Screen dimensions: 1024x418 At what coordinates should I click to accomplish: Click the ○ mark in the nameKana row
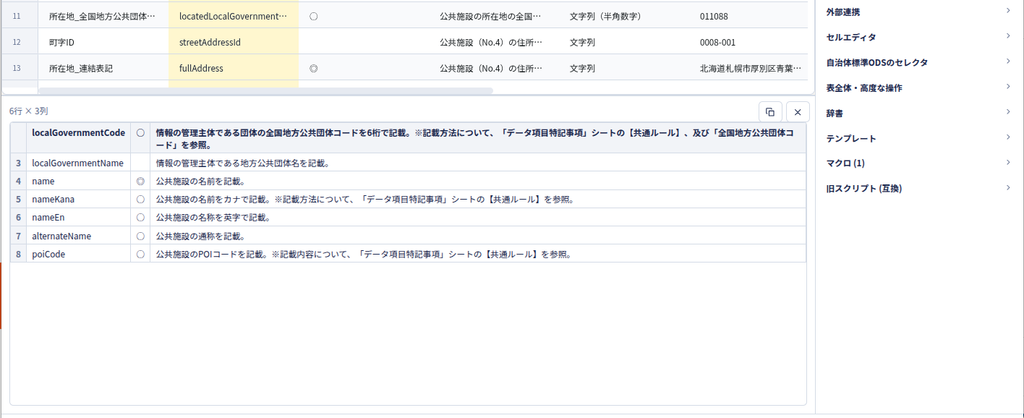[x=140, y=199]
